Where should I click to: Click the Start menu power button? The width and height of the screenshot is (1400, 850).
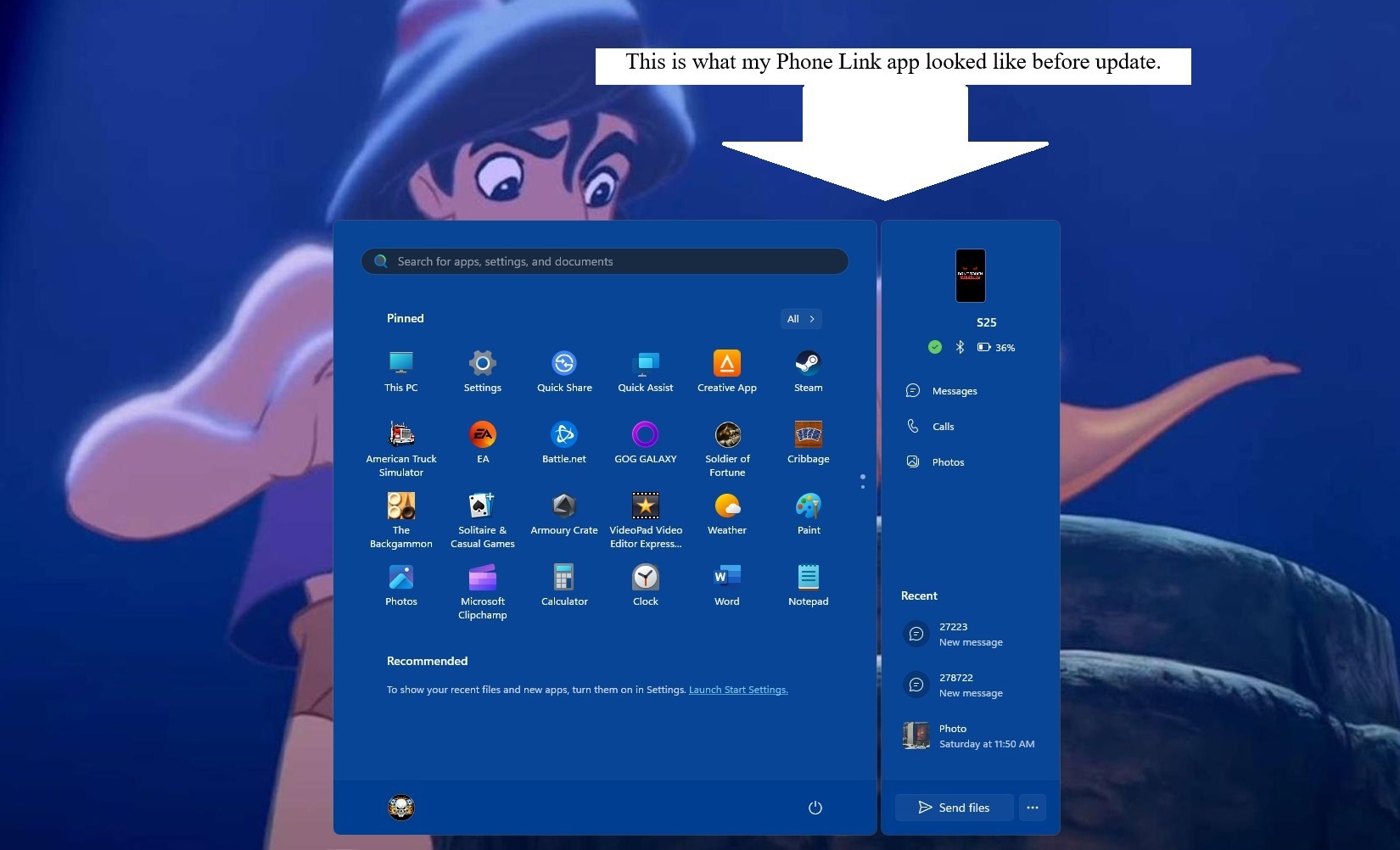(x=815, y=808)
